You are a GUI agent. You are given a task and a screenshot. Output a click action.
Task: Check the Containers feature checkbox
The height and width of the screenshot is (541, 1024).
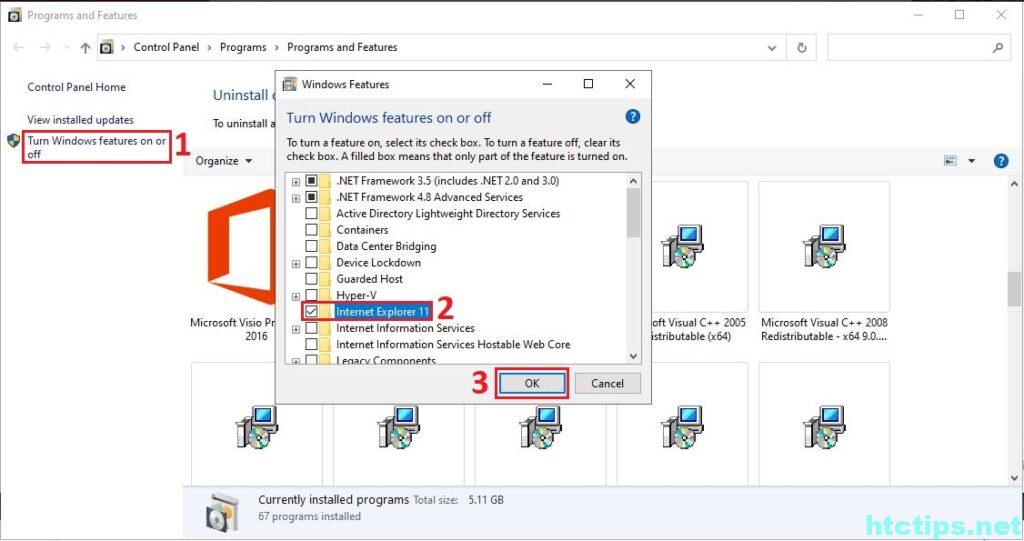pyautogui.click(x=312, y=230)
